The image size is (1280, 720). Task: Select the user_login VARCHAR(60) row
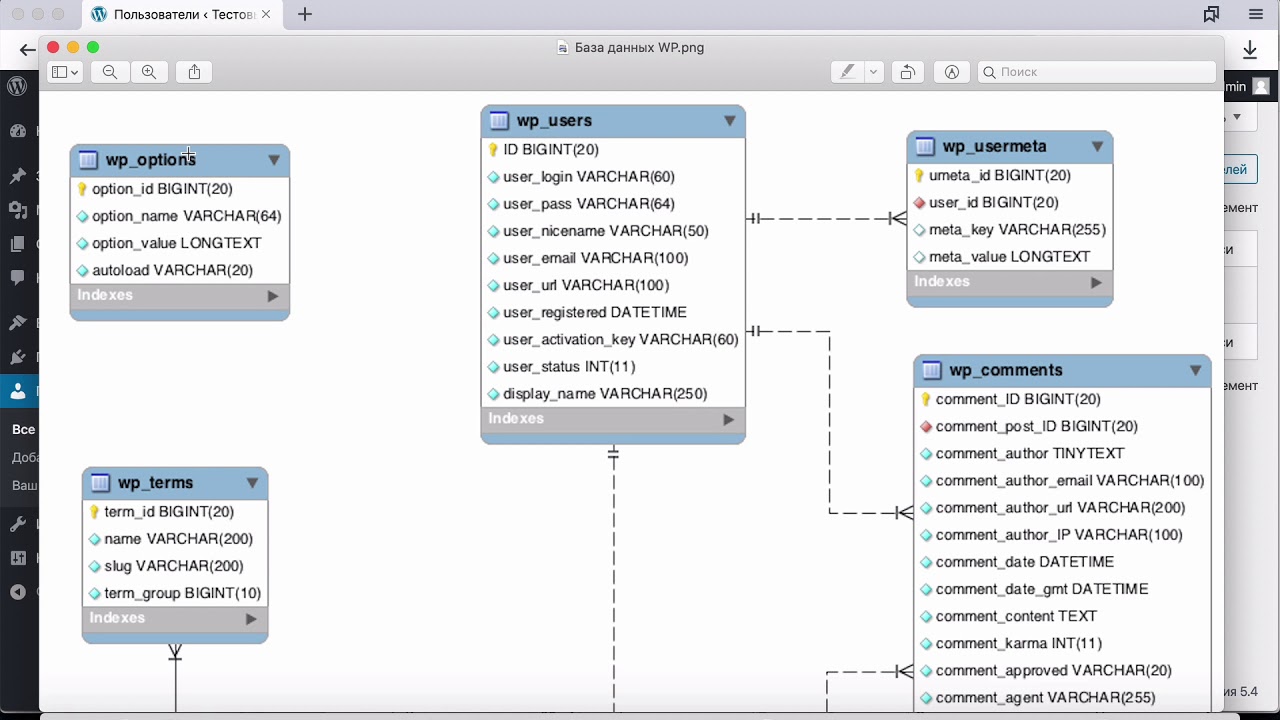[x=613, y=177]
